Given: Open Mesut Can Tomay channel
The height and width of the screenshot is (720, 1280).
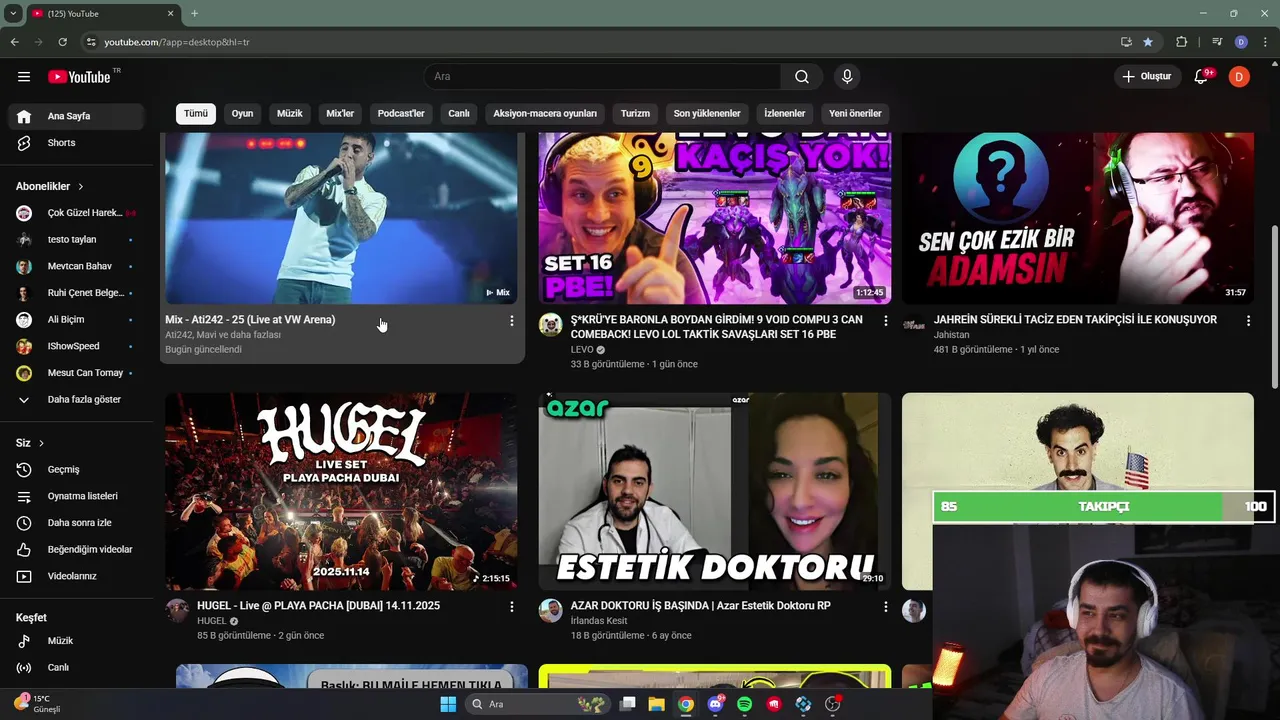Looking at the screenshot, I should (x=76, y=373).
